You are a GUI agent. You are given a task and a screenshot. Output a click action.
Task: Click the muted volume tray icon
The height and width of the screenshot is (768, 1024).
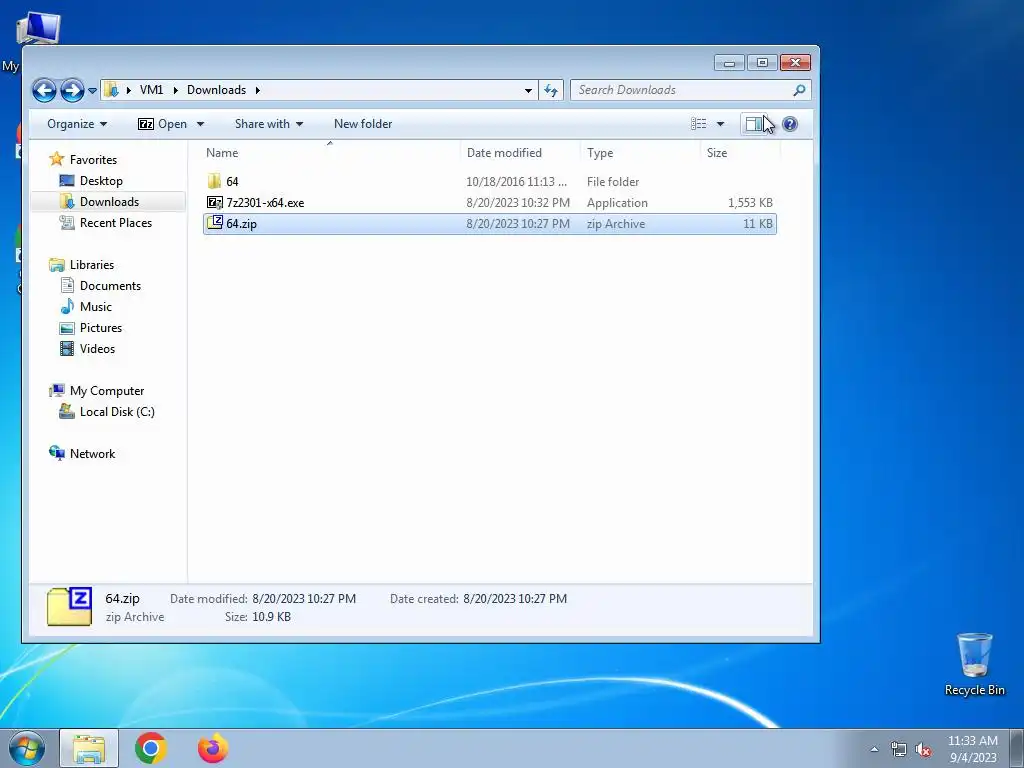click(923, 750)
